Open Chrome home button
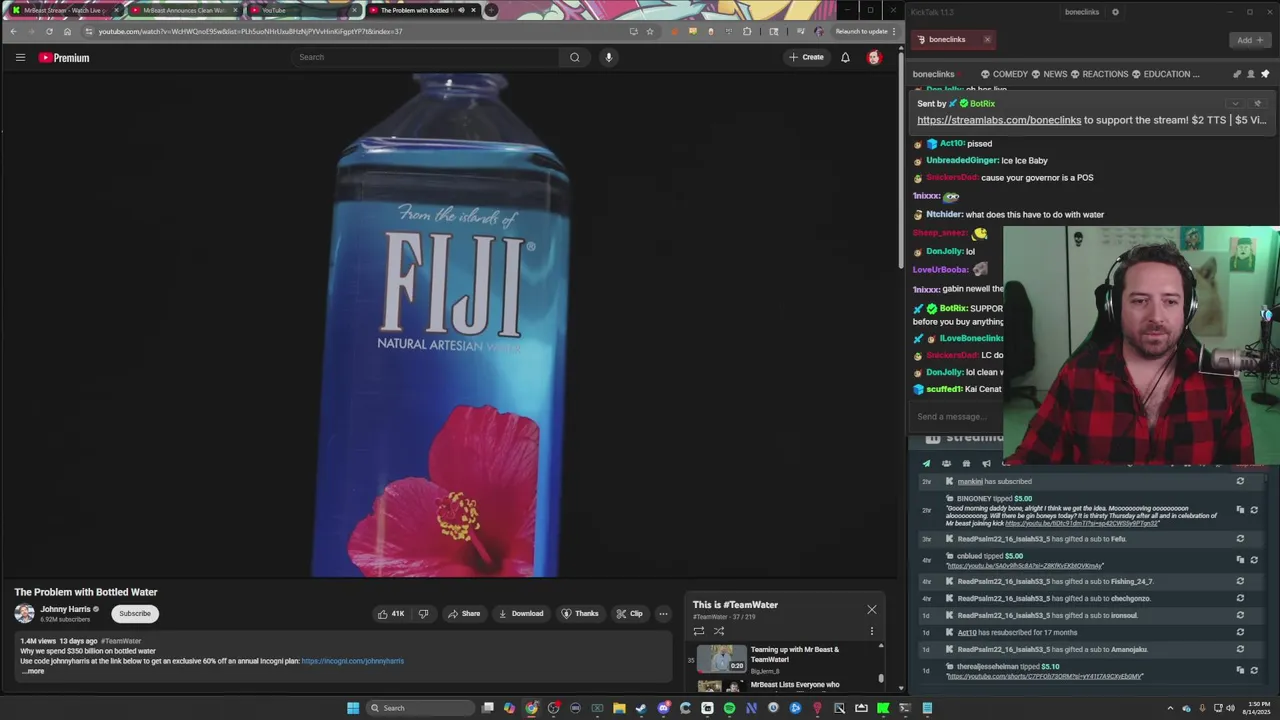Image resolution: width=1280 pixels, height=720 pixels. click(67, 31)
